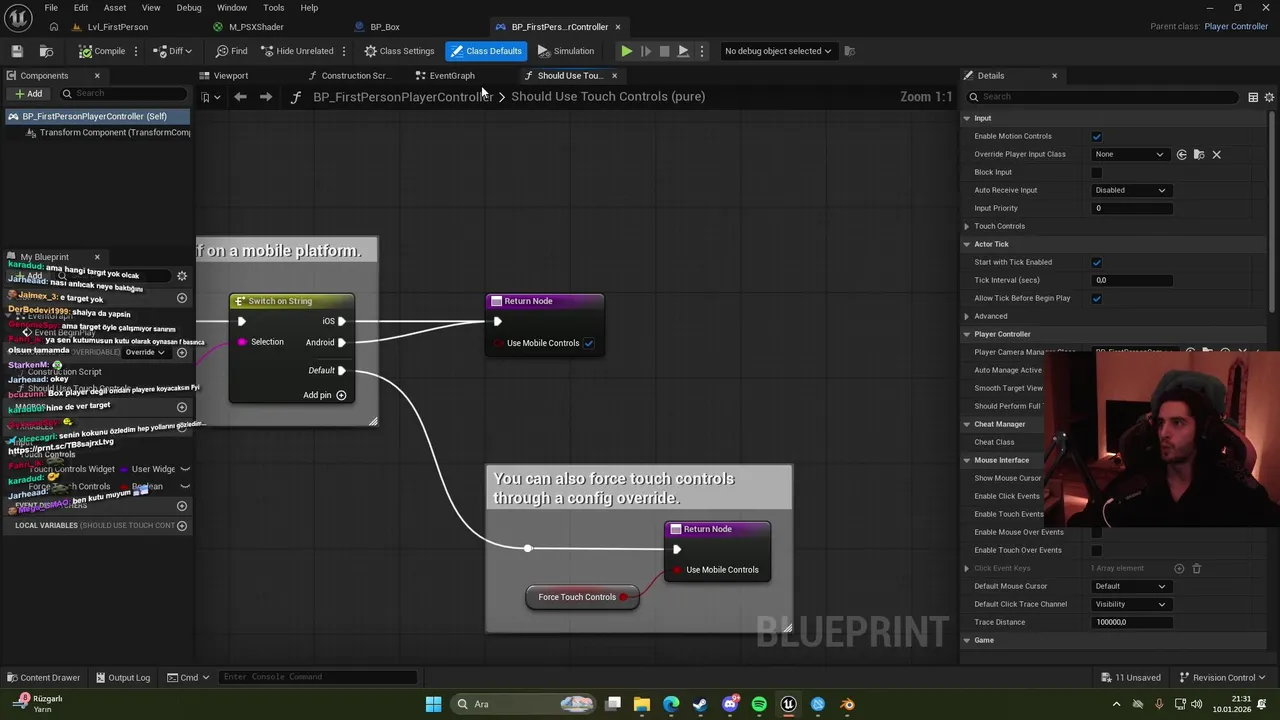Select the Force Touch Controls variable node
This screenshot has width=1280, height=720.
[x=582, y=597]
